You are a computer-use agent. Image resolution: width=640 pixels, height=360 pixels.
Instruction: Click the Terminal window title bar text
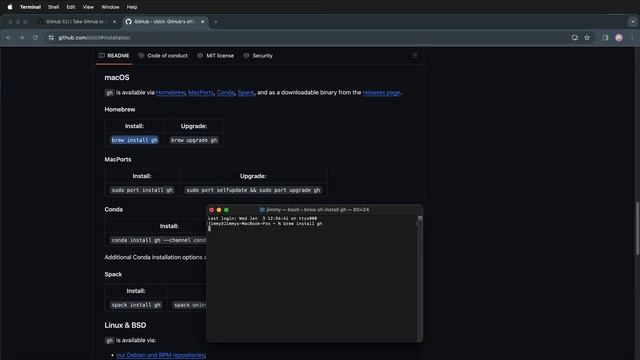click(x=317, y=210)
